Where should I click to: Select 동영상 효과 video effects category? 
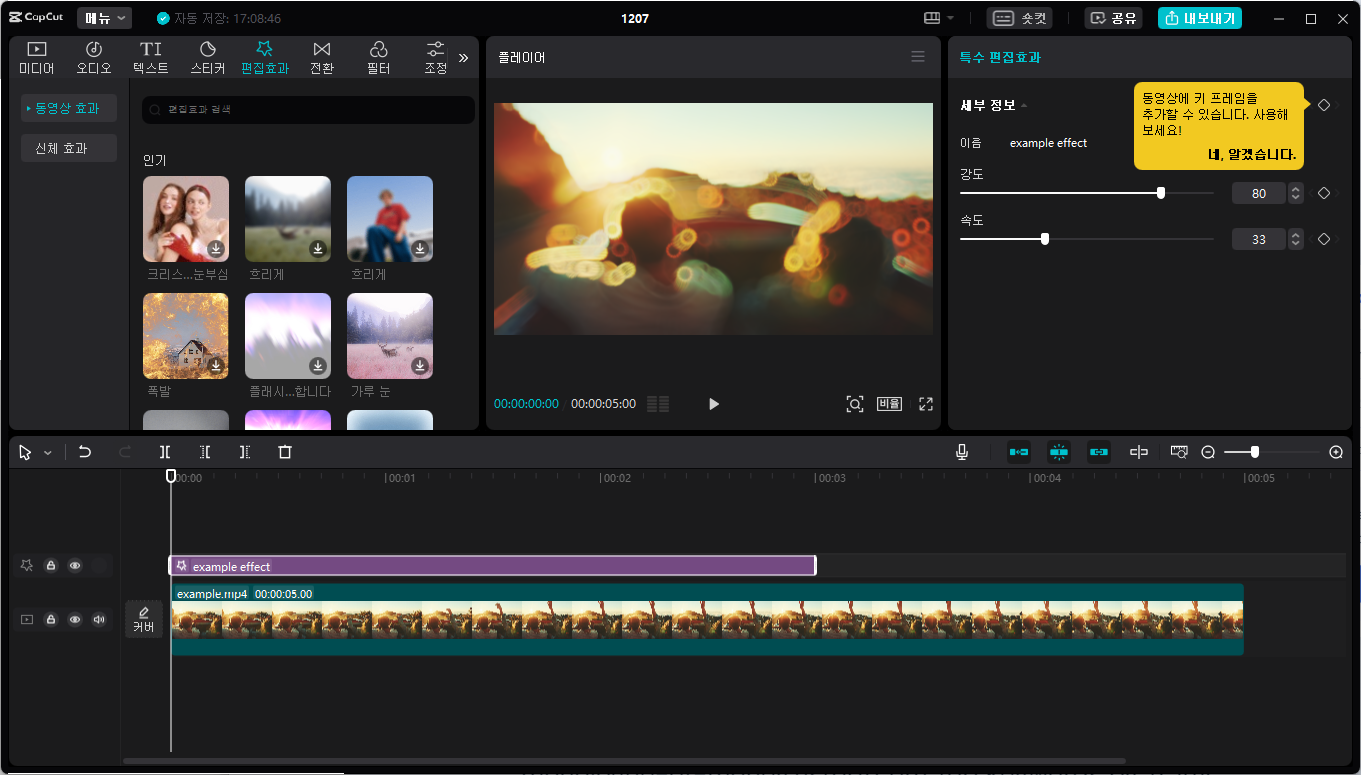tap(69, 108)
